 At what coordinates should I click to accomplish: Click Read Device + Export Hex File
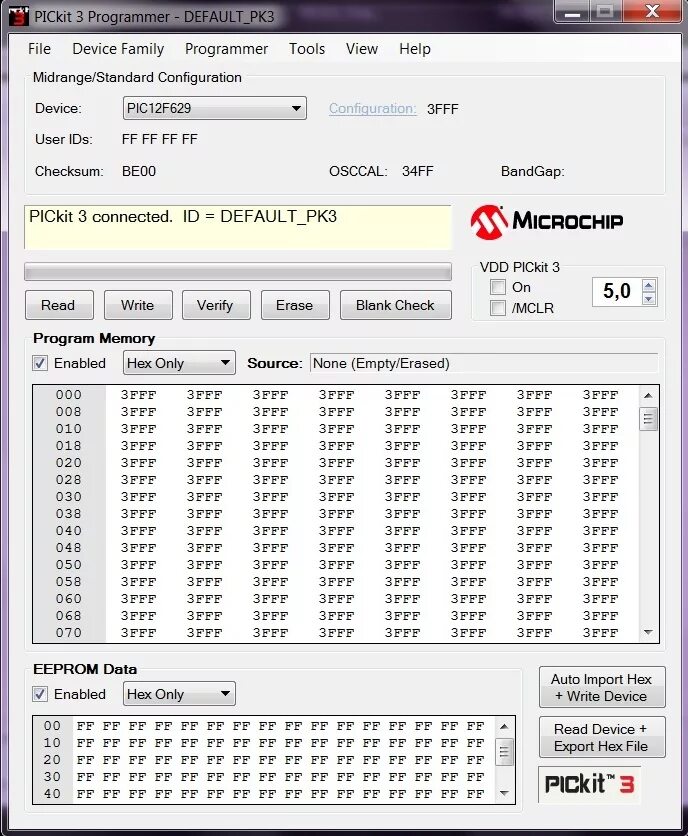click(x=602, y=737)
